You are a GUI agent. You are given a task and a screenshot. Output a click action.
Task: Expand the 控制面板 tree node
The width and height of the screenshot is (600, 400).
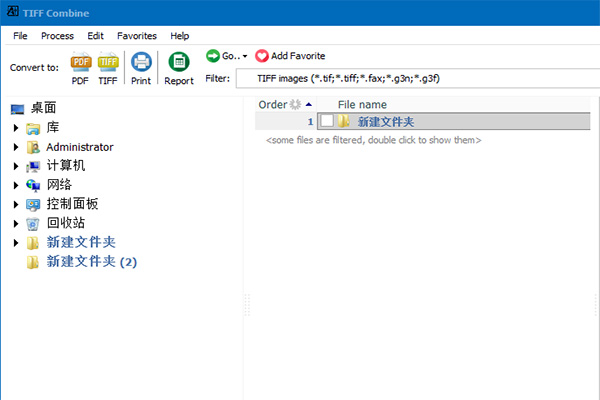16,204
